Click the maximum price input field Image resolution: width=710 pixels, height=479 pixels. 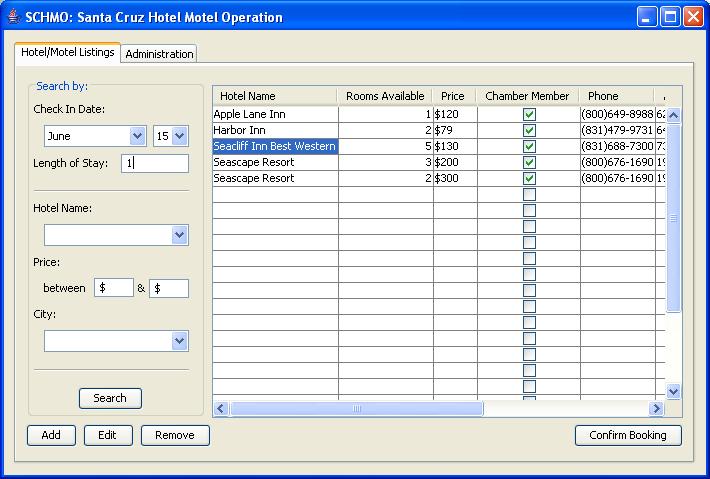point(169,288)
